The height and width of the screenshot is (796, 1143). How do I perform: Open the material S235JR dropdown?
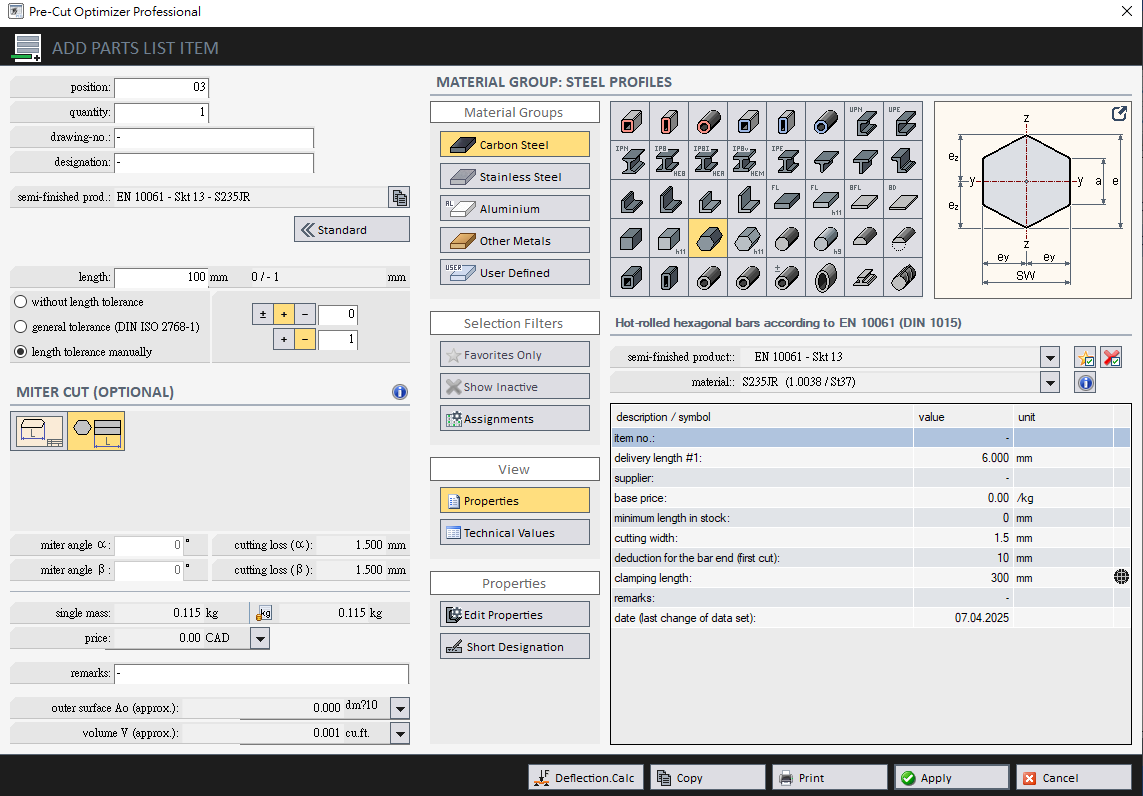pyautogui.click(x=1049, y=382)
